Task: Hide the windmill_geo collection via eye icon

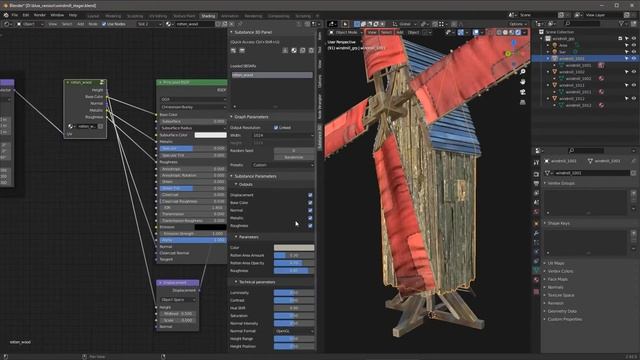Action: click(634, 38)
